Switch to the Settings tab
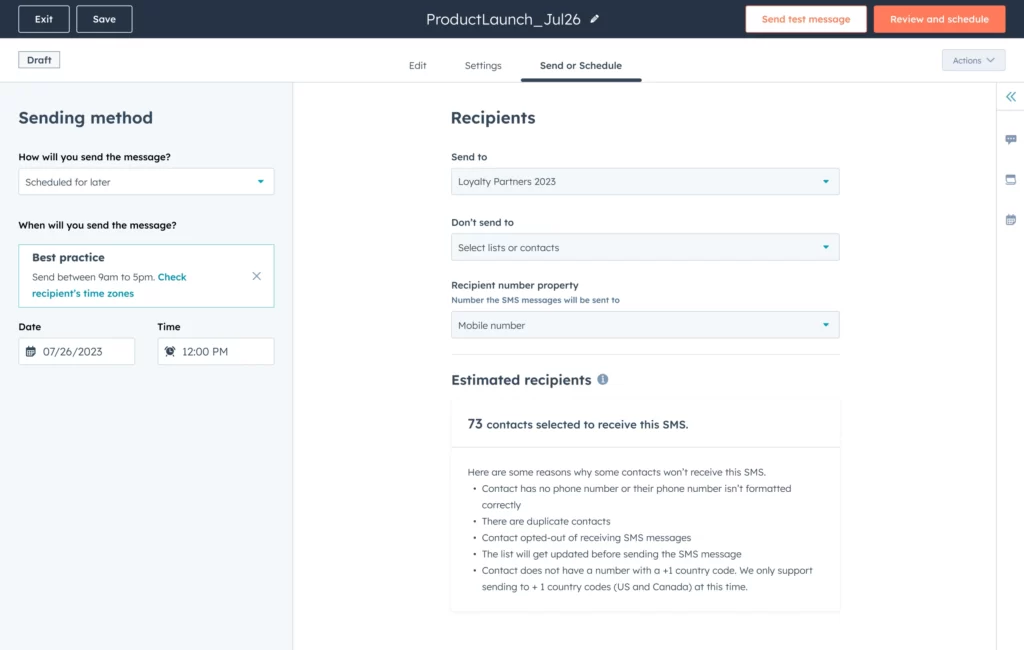The image size is (1024, 650). (x=483, y=66)
